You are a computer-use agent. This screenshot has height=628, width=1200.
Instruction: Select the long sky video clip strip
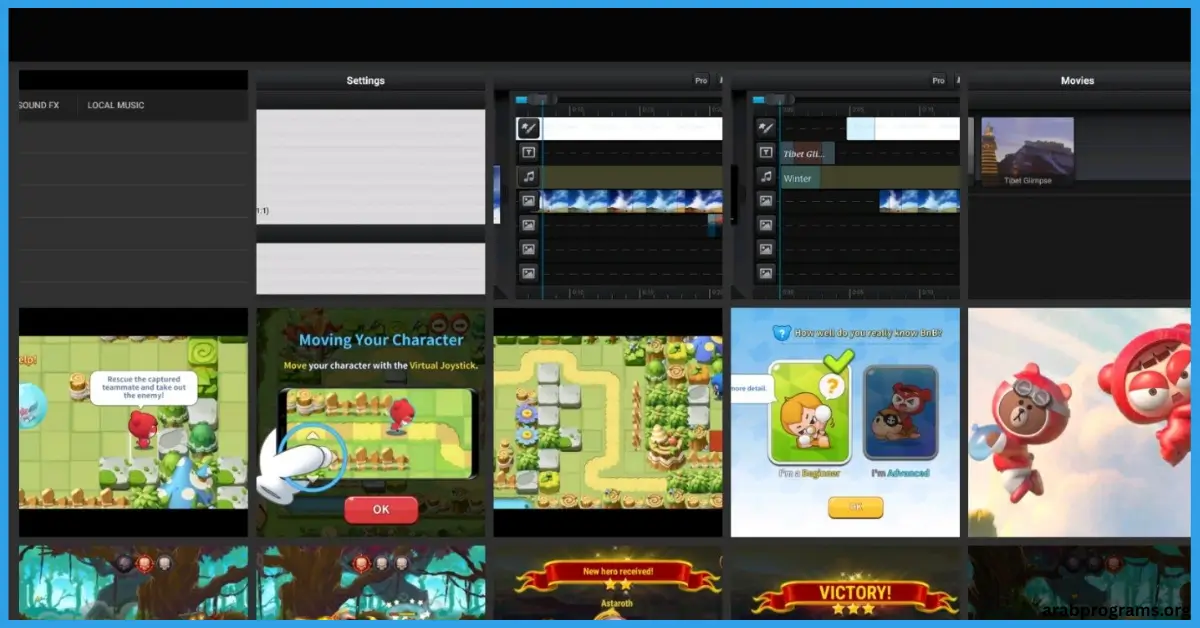[631, 201]
